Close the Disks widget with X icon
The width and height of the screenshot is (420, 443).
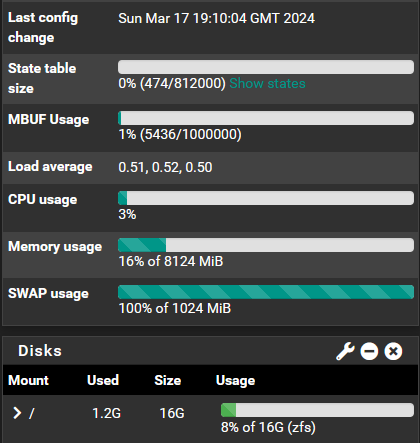[393, 351]
